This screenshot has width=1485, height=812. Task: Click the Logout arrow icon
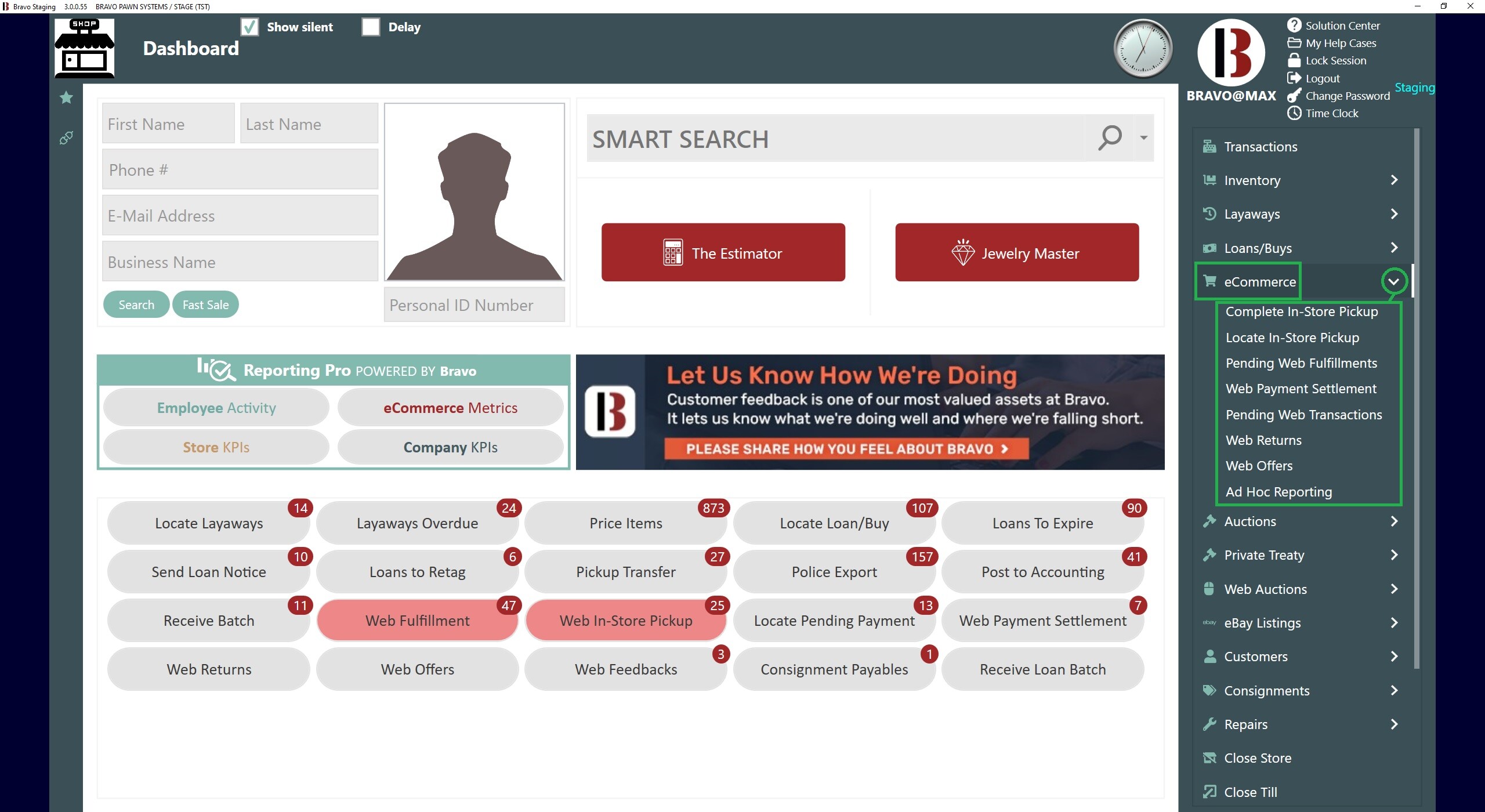(1294, 78)
